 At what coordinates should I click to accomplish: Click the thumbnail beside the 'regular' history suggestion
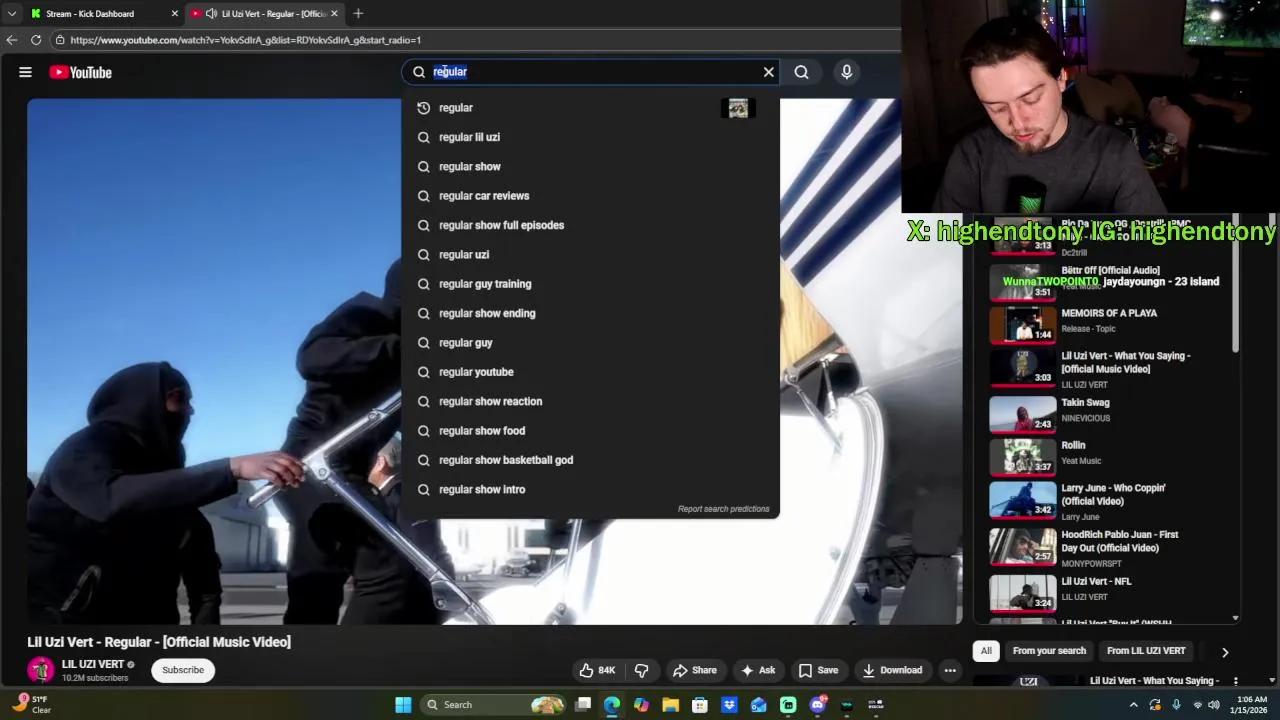(x=738, y=108)
